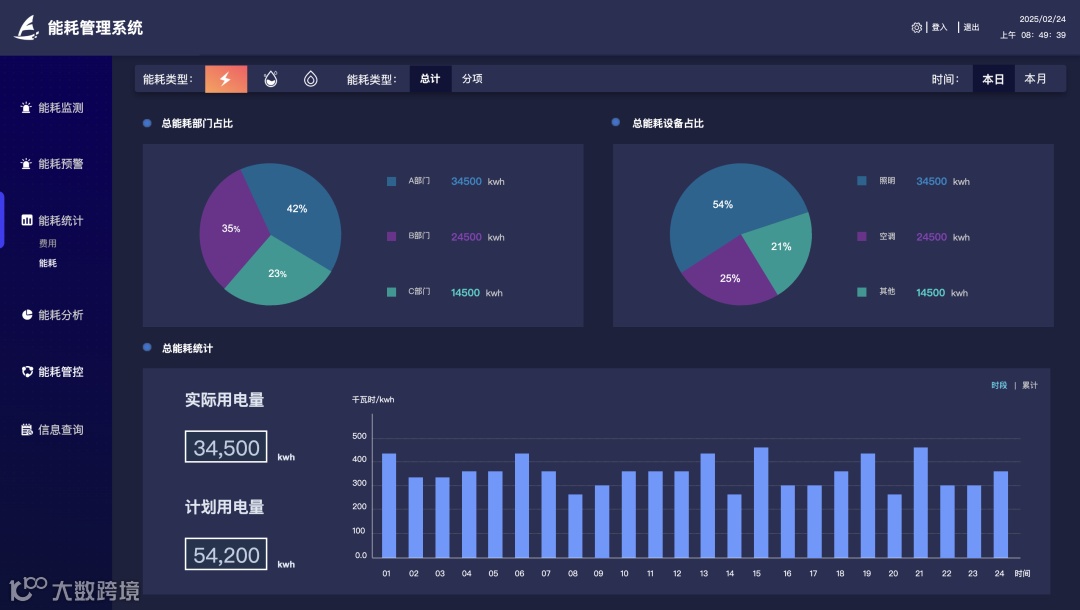1080x610 pixels.
Task: Select the water droplet energy type icon
Action: tap(311, 79)
